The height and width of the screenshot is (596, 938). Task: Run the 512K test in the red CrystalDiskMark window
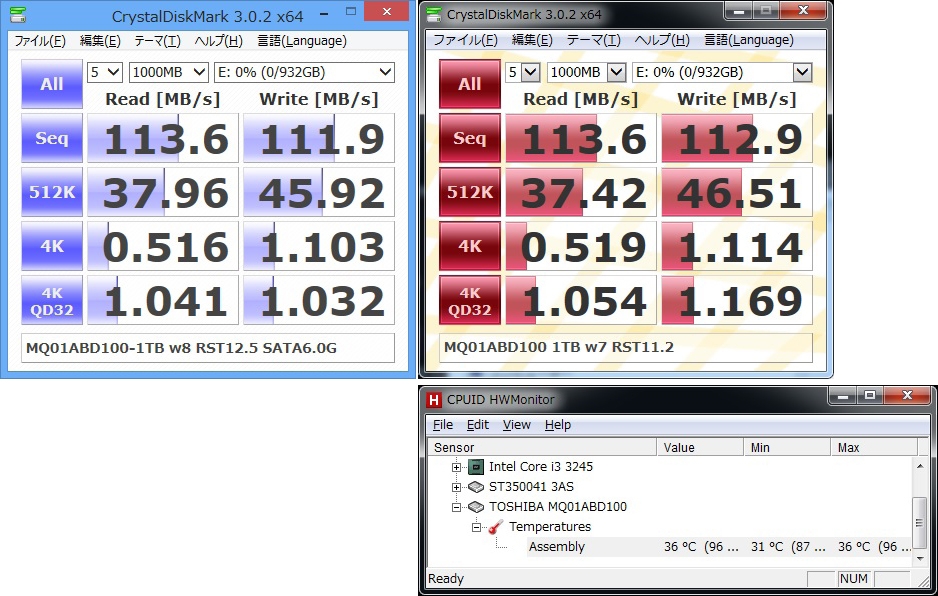point(470,192)
